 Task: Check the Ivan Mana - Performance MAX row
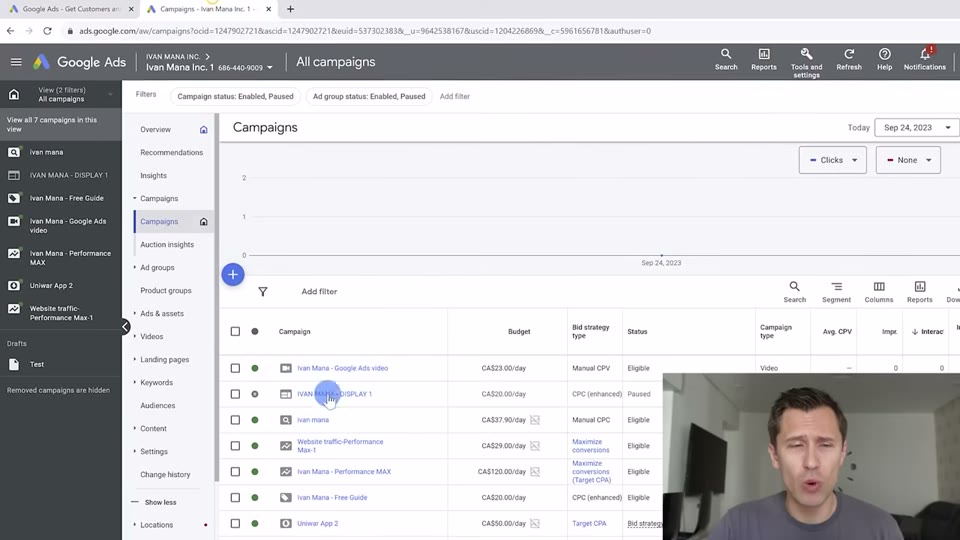click(x=235, y=471)
